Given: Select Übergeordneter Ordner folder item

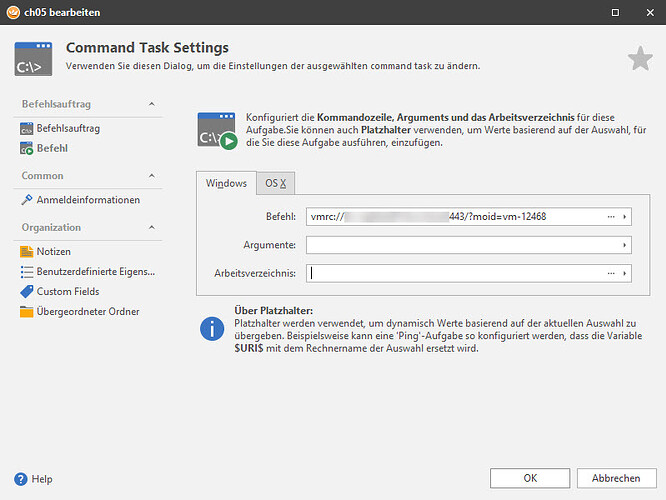Looking at the screenshot, I should pyautogui.click(x=88, y=312).
